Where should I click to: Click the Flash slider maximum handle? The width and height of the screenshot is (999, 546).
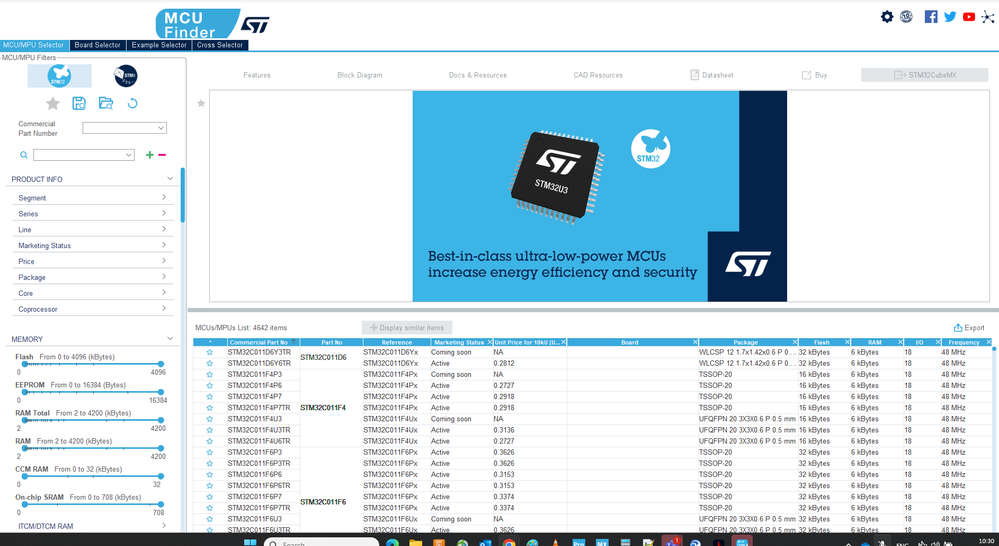tap(161, 364)
